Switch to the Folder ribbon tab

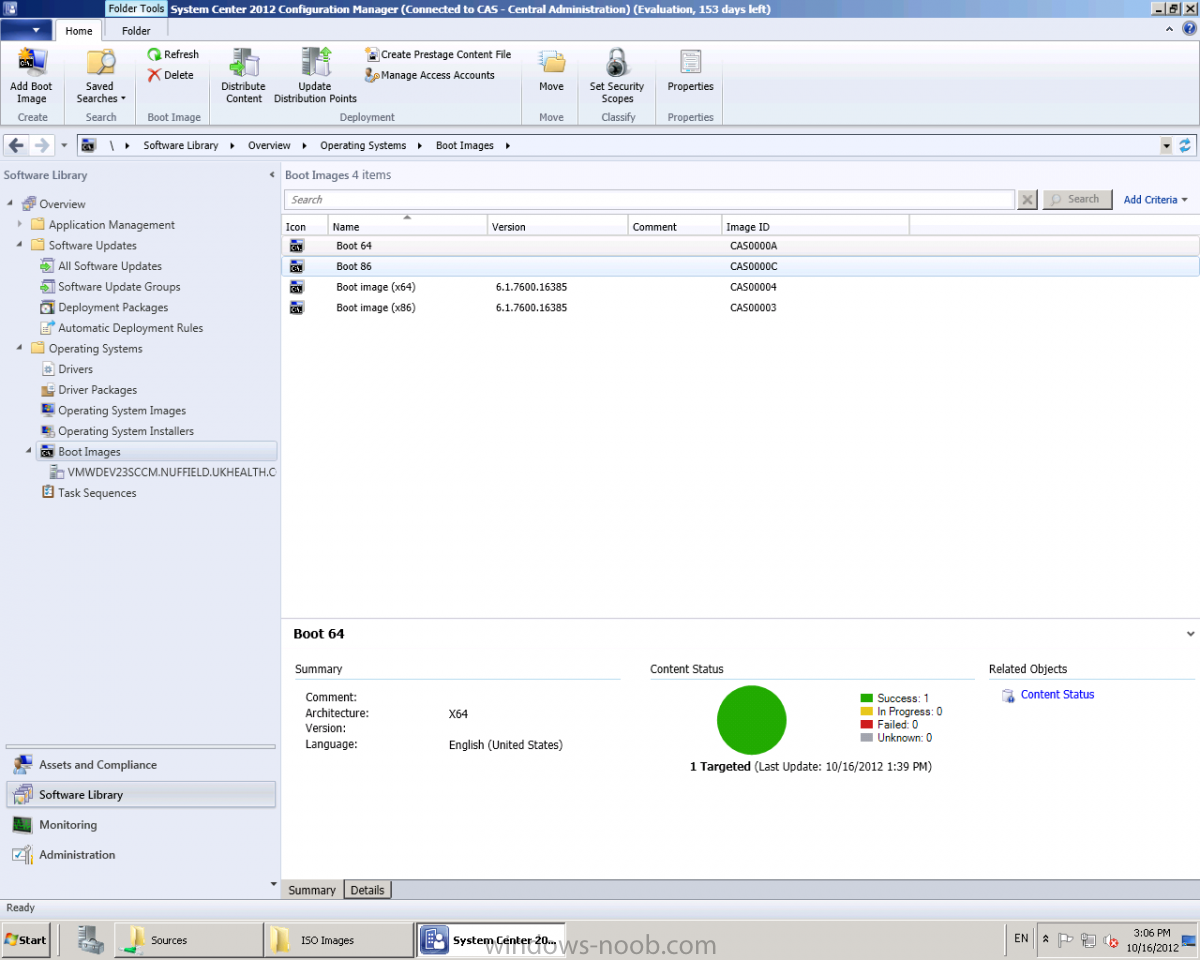[136, 31]
